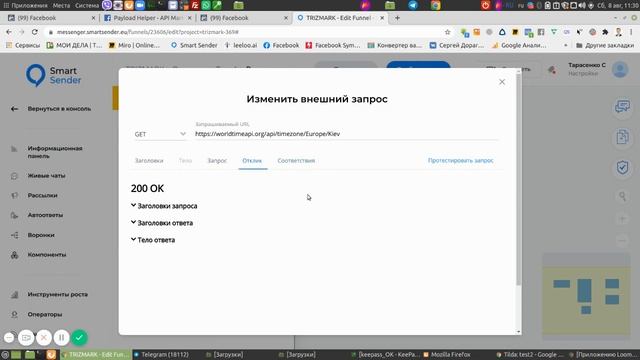Click the WhatsApp icon in top panel
Viewport: 640px width, 360px height.
click(206, 5)
